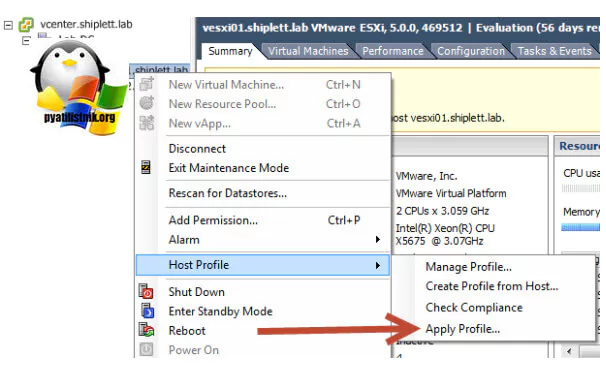This screenshot has height=366, width=606.
Task: Click the 'VMware, Inc.' manufacturer value
Action: tap(426, 176)
